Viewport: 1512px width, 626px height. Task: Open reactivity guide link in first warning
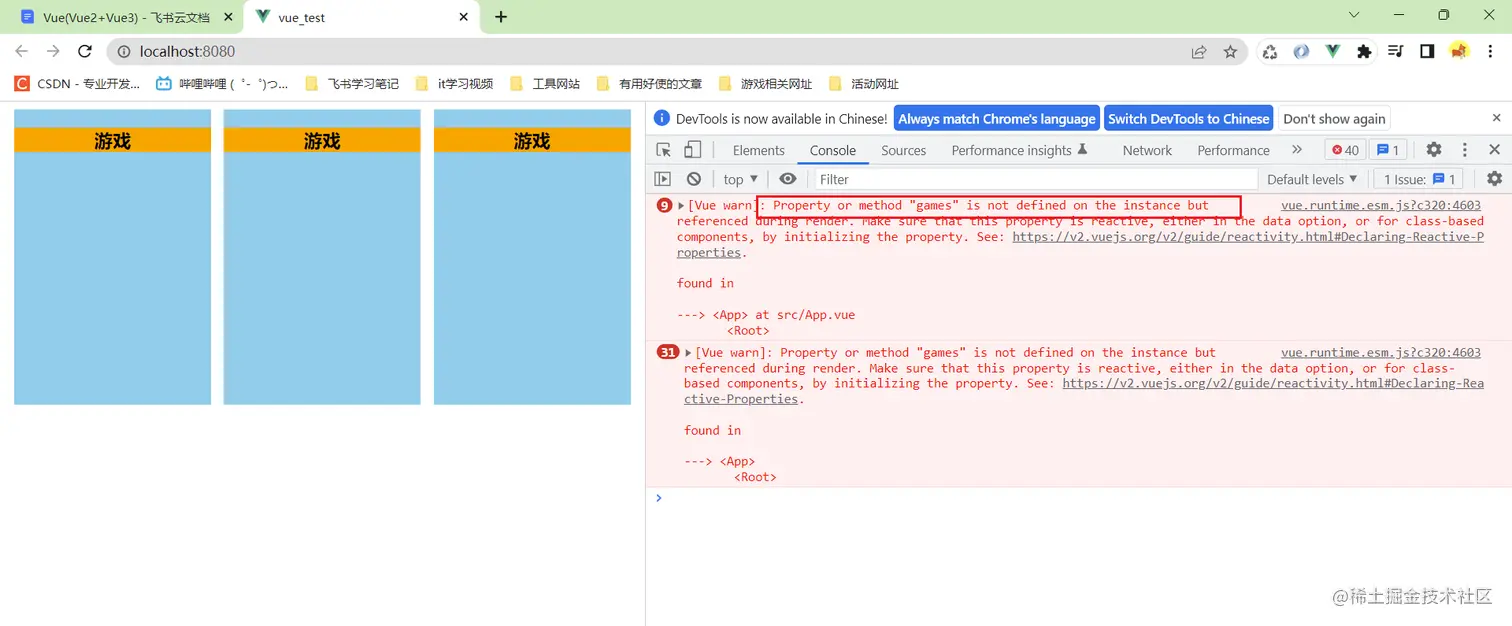coord(1248,237)
